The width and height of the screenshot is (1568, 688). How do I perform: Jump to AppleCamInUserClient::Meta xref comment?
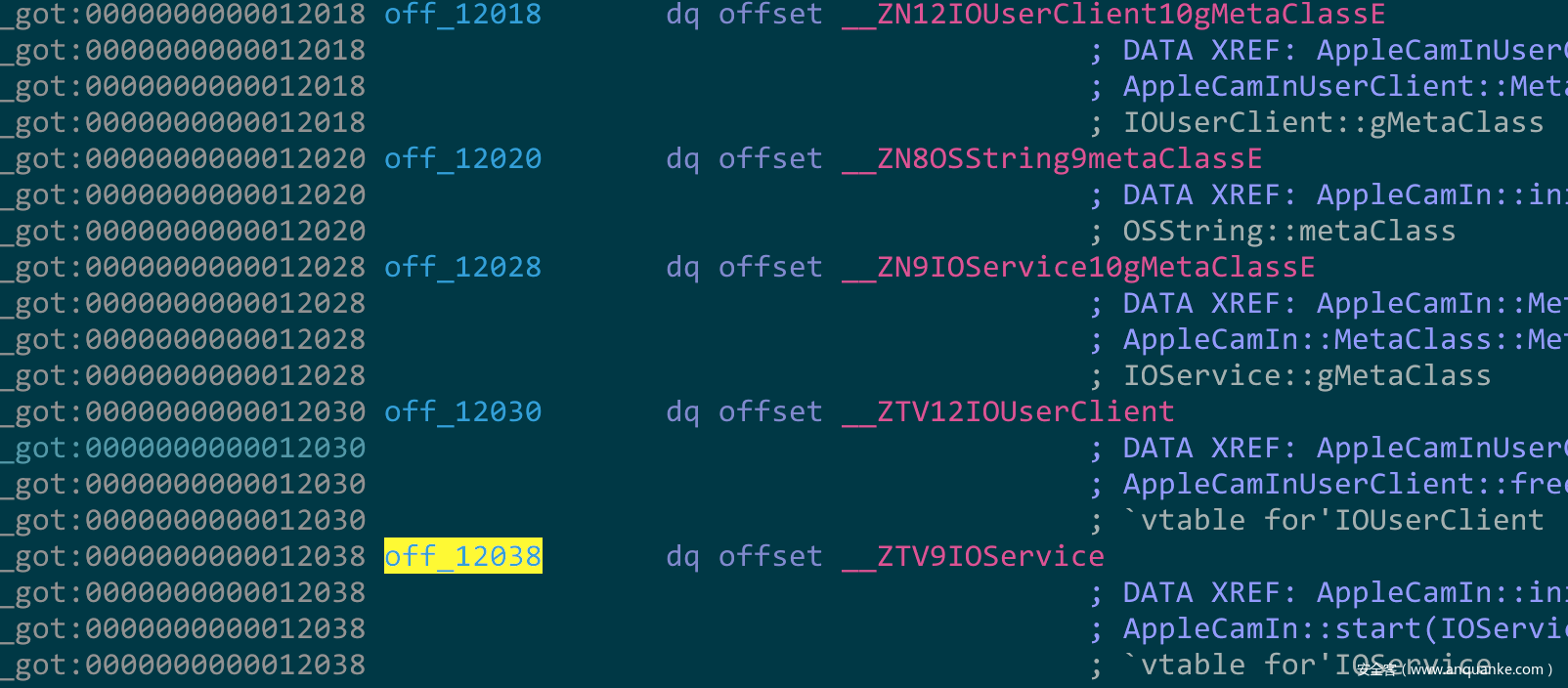tap(1345, 86)
